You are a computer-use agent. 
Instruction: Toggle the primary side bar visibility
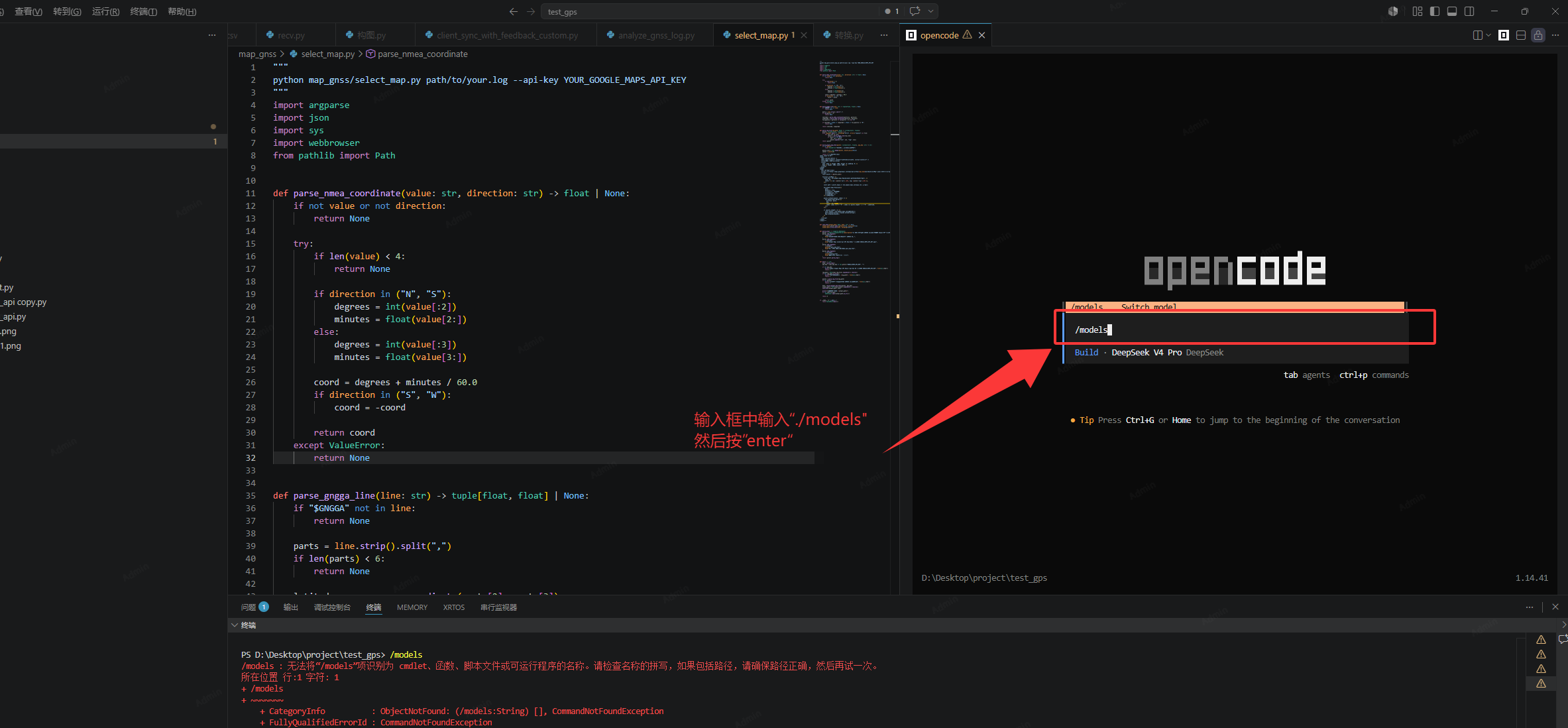(1435, 11)
